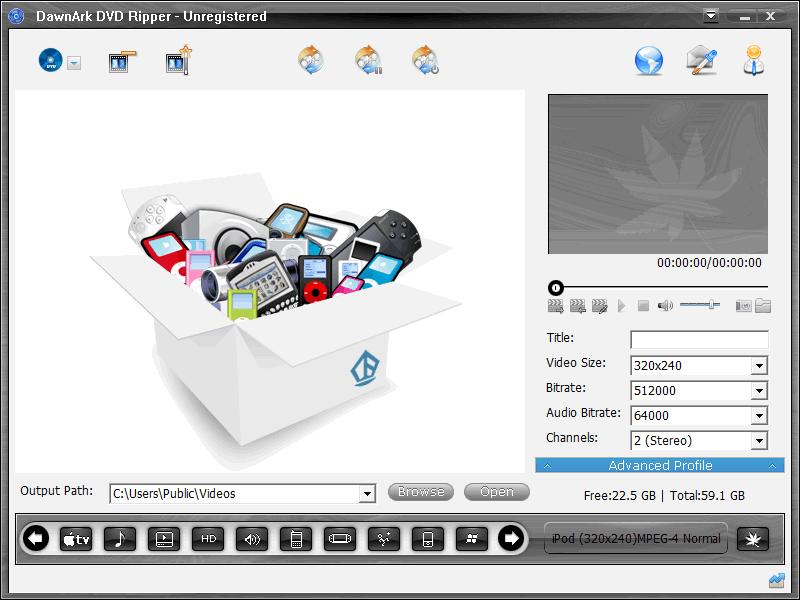Play the preview video

tap(621, 306)
